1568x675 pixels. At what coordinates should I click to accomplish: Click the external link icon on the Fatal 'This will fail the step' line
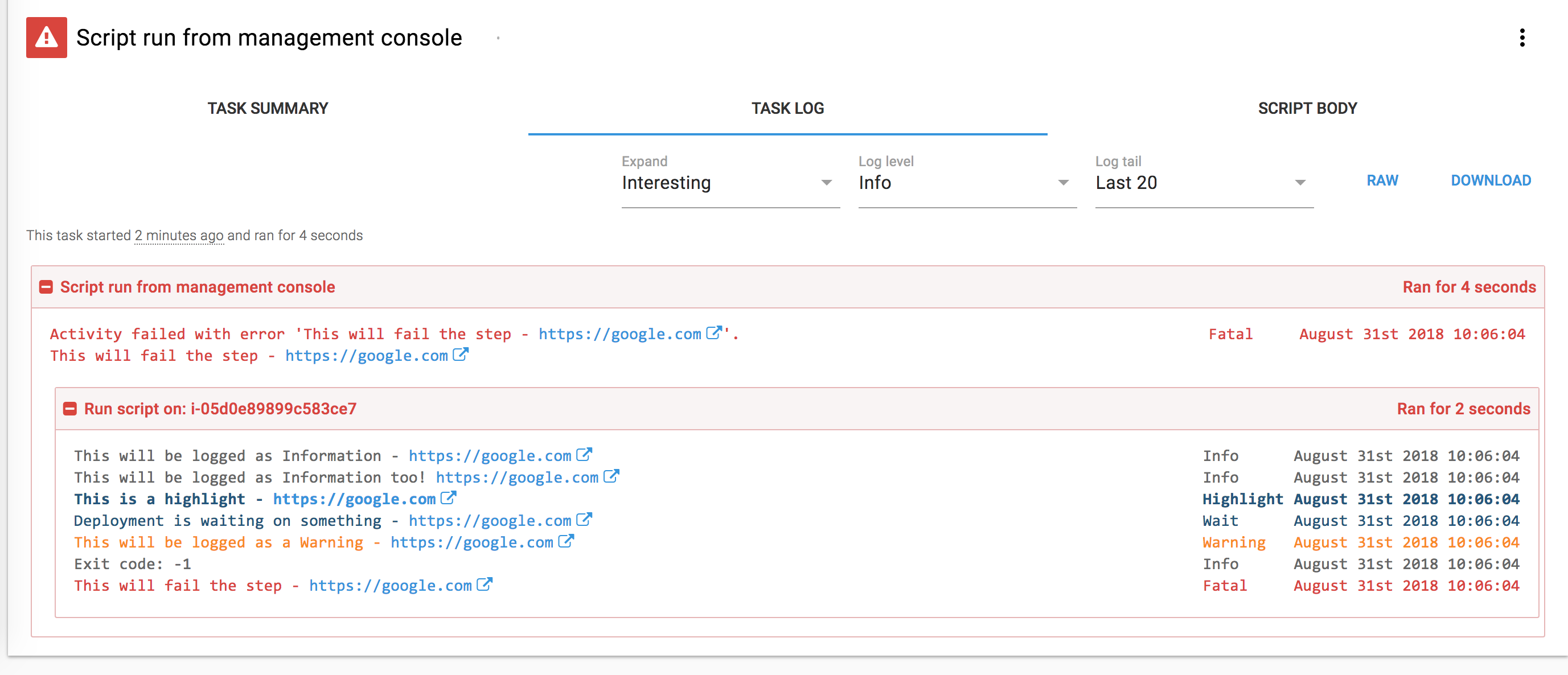point(484,585)
